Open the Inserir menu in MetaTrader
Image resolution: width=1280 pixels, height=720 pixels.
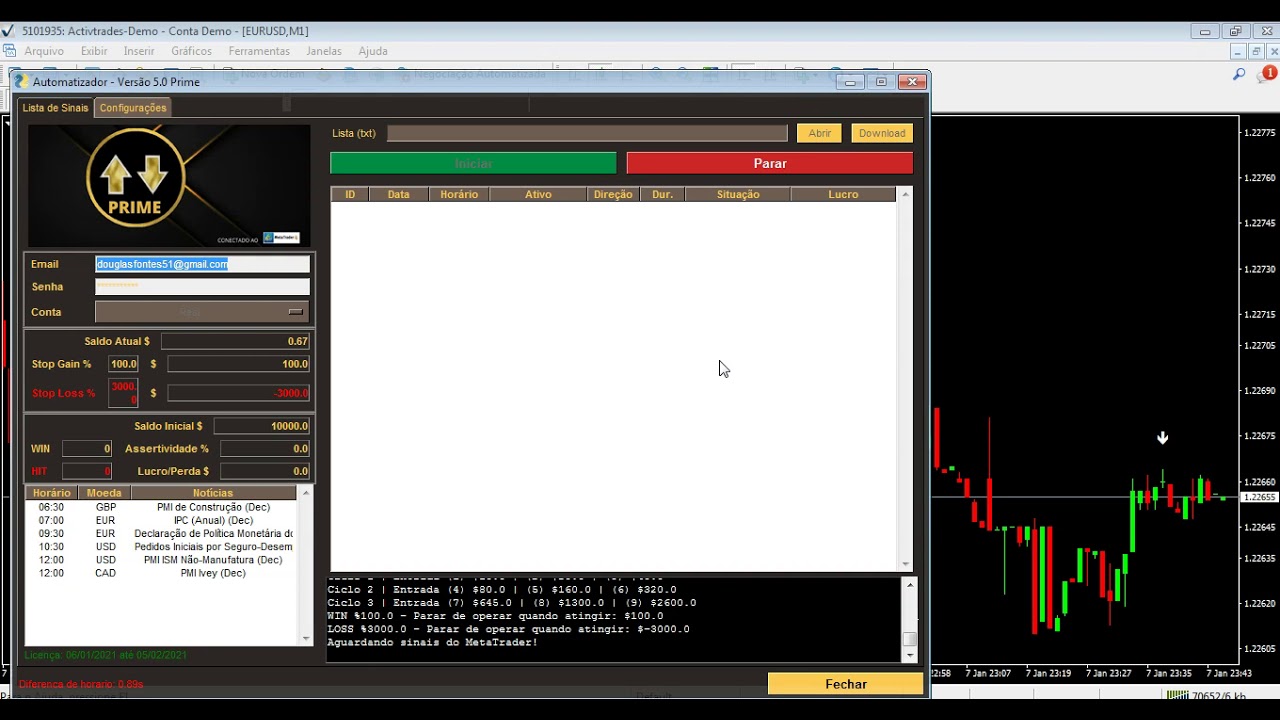point(139,51)
